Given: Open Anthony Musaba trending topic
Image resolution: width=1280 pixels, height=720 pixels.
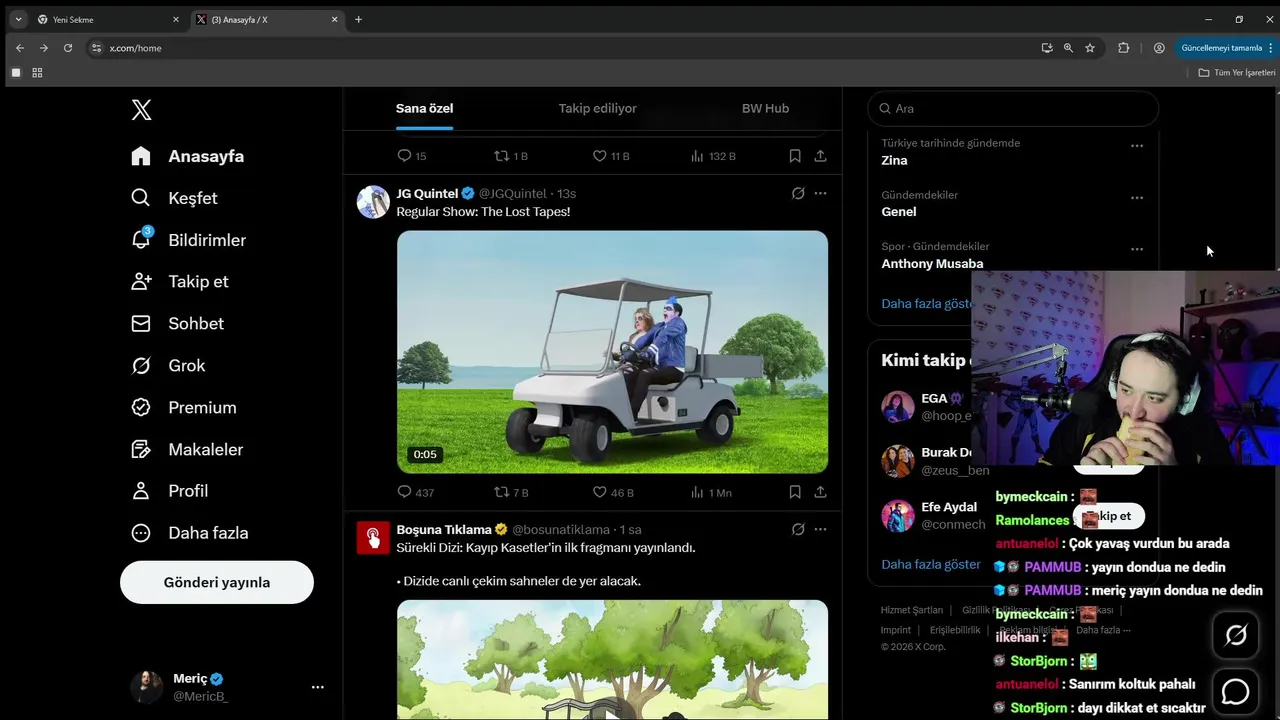Looking at the screenshot, I should tap(932, 264).
